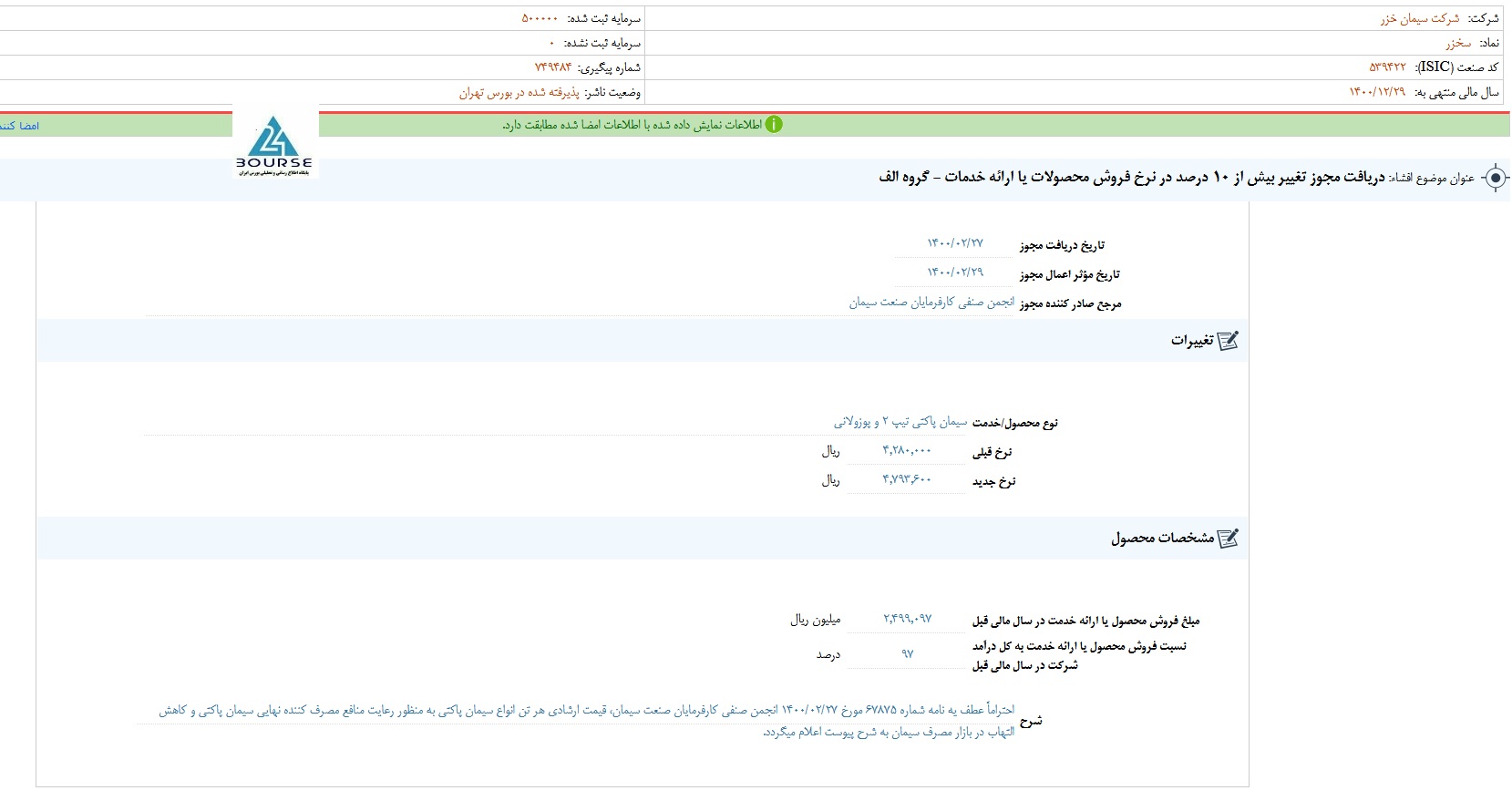Click new rate value ۴,۷۹۳,۶۰۰
Viewport: 1512px width, 801px height.
(907, 480)
